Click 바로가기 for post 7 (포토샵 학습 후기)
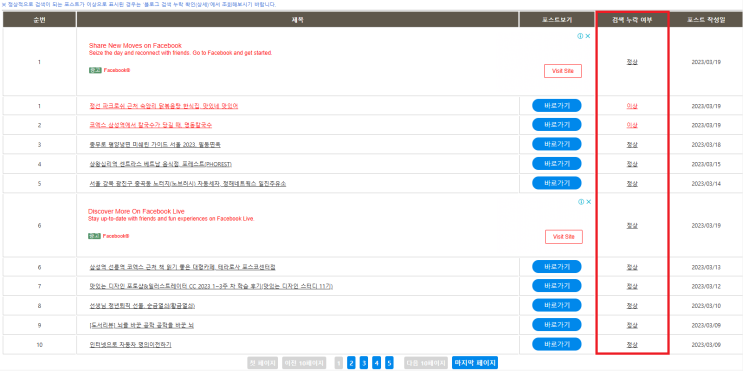743x371 pixels. (557, 286)
